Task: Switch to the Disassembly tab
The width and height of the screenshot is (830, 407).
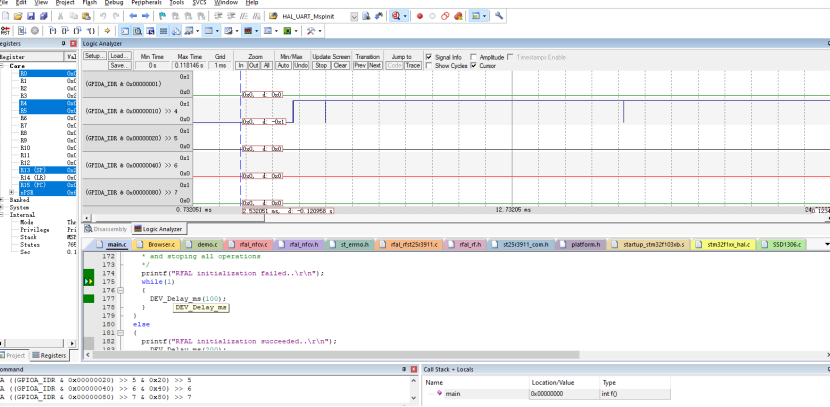Action: (106, 229)
